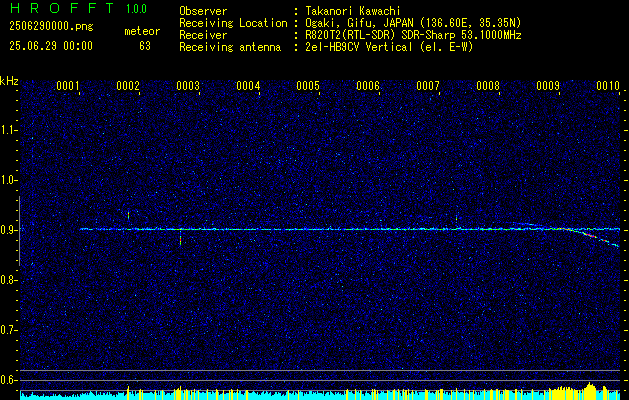The height and width of the screenshot is (400, 629).
Task: Click the meteor echo above the carrier near 0002
Action: (x=128, y=215)
